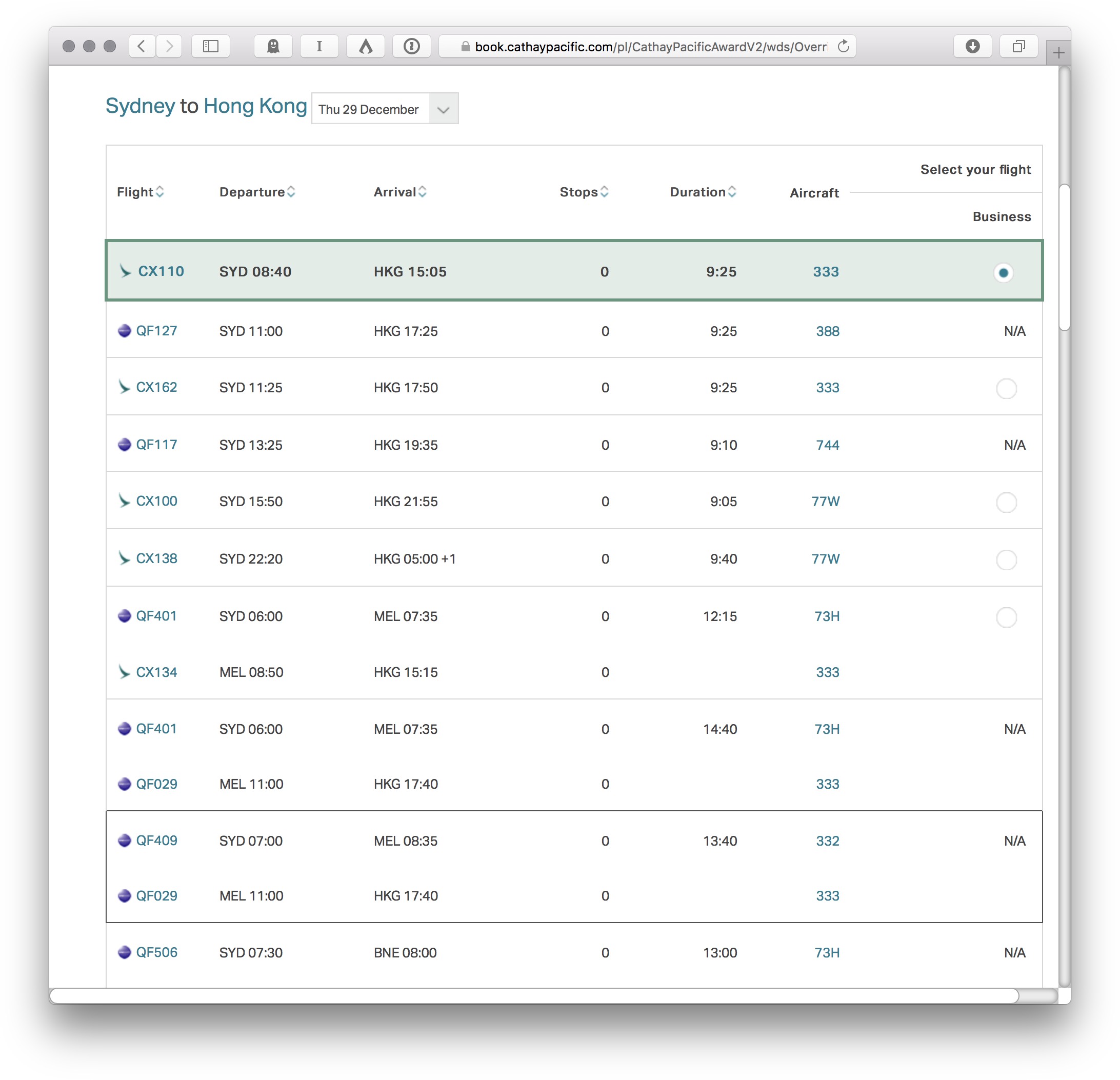Screen dimensions: 1120x1080
Task: View aircraft 388 details for QF127
Action: (827, 331)
